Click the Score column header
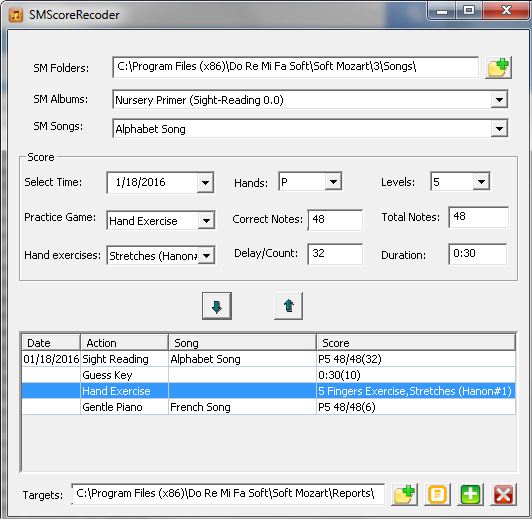The height and width of the screenshot is (519, 532). [416, 343]
